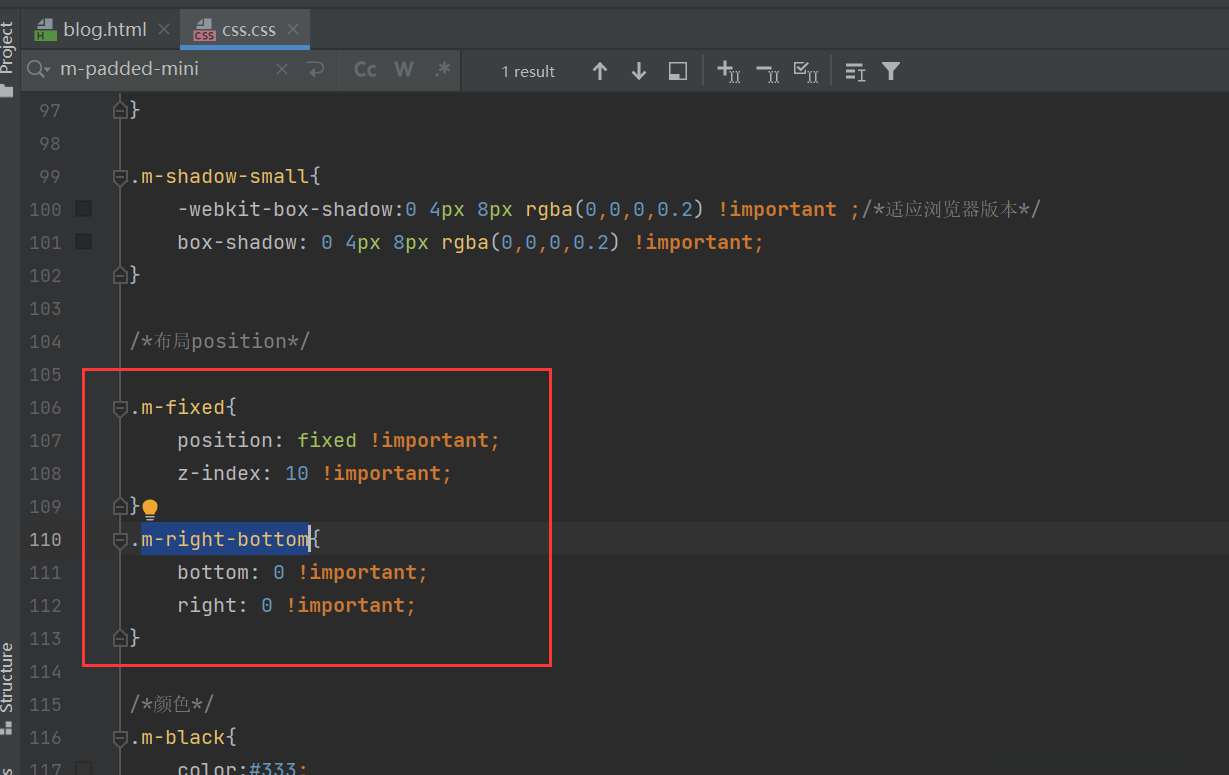Unselect occurrence icon in search bar

point(767,71)
